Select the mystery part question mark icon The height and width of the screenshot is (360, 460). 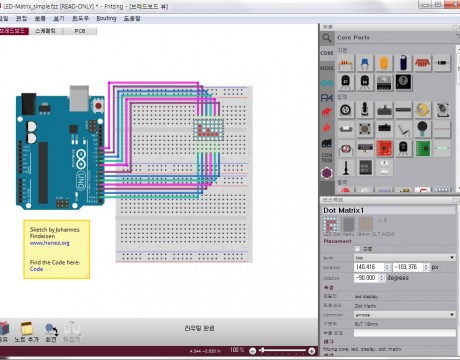403,82
